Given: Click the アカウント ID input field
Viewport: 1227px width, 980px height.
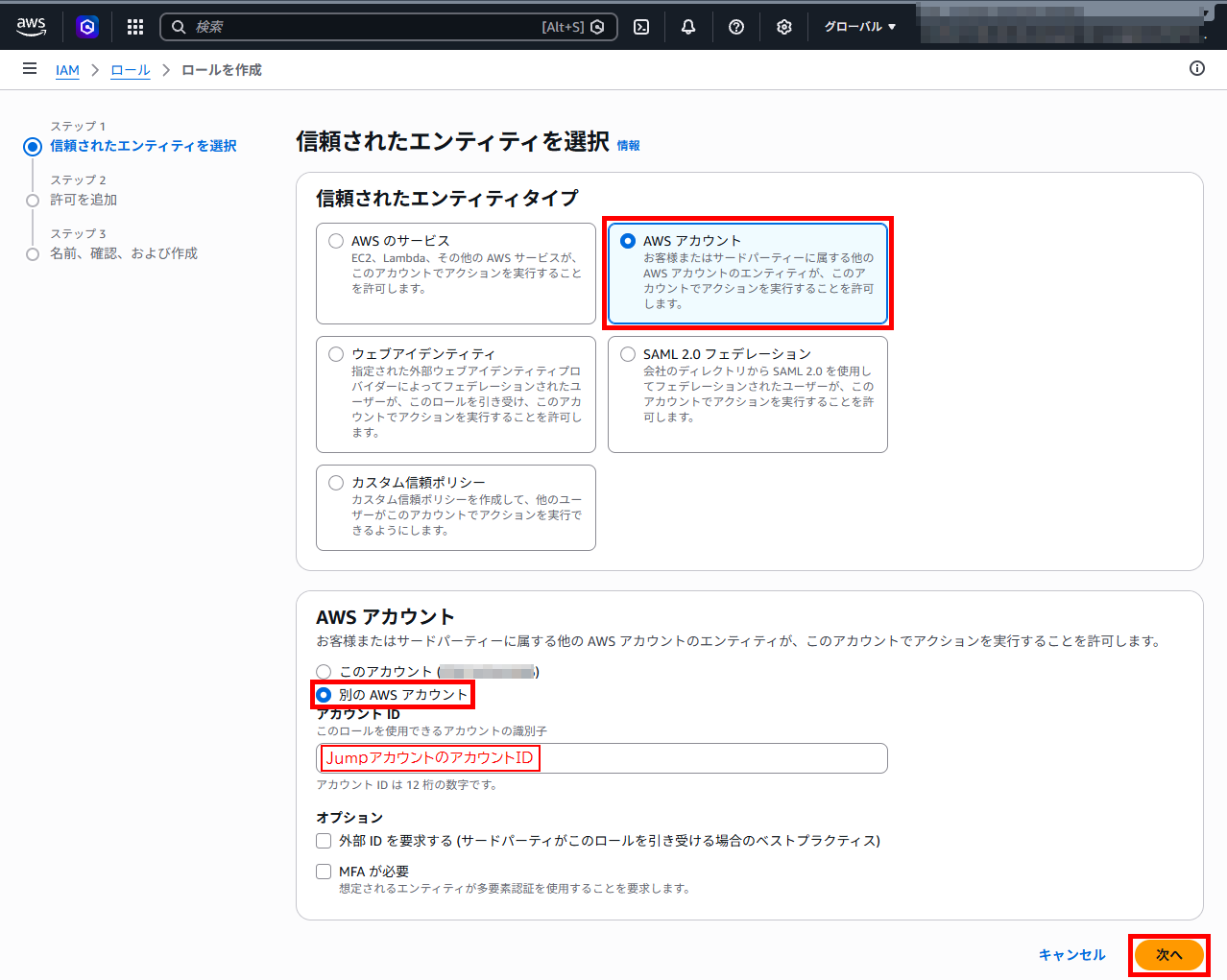Looking at the screenshot, I should (x=602, y=758).
